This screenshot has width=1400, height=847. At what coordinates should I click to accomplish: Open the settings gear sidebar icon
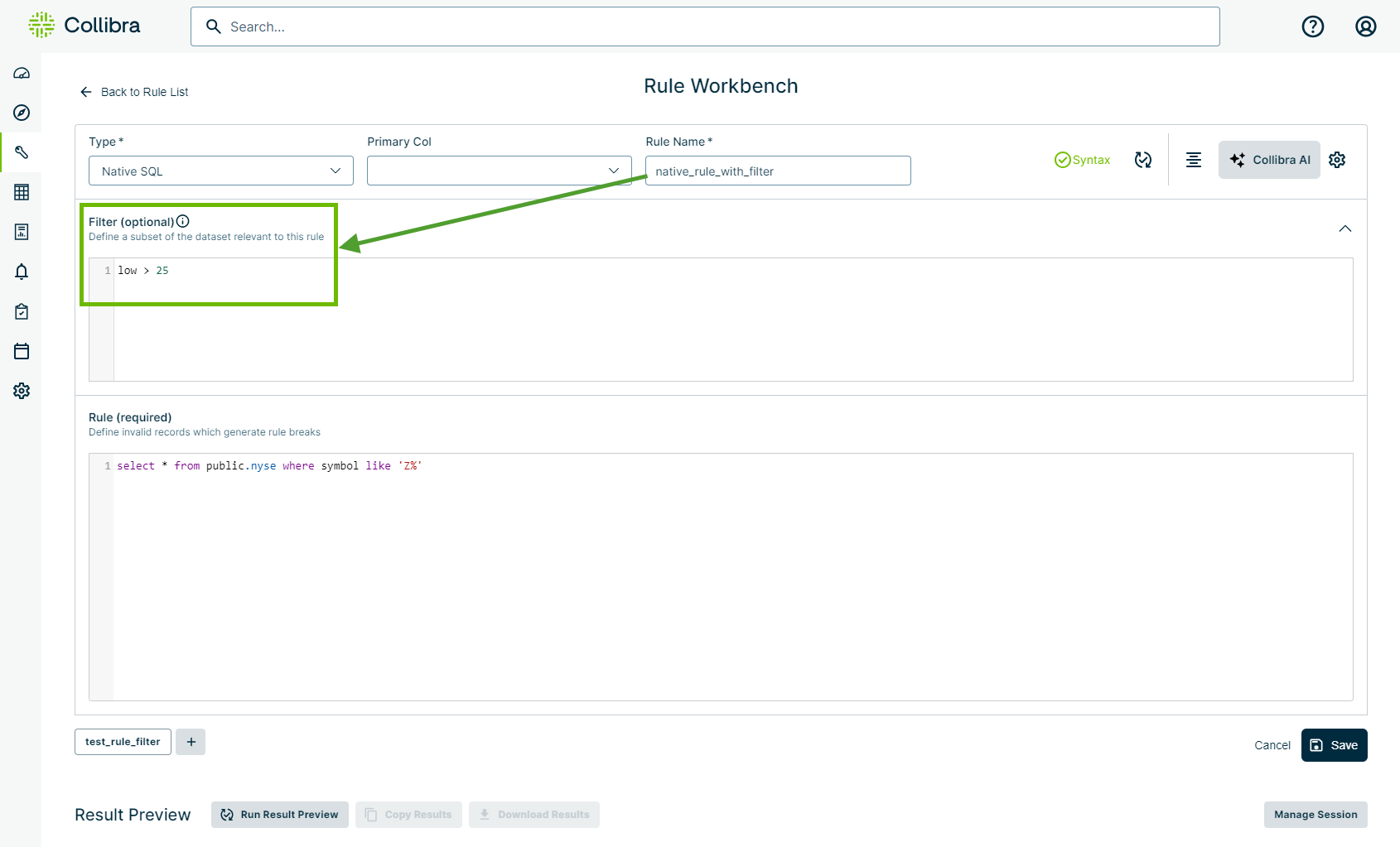click(x=22, y=391)
